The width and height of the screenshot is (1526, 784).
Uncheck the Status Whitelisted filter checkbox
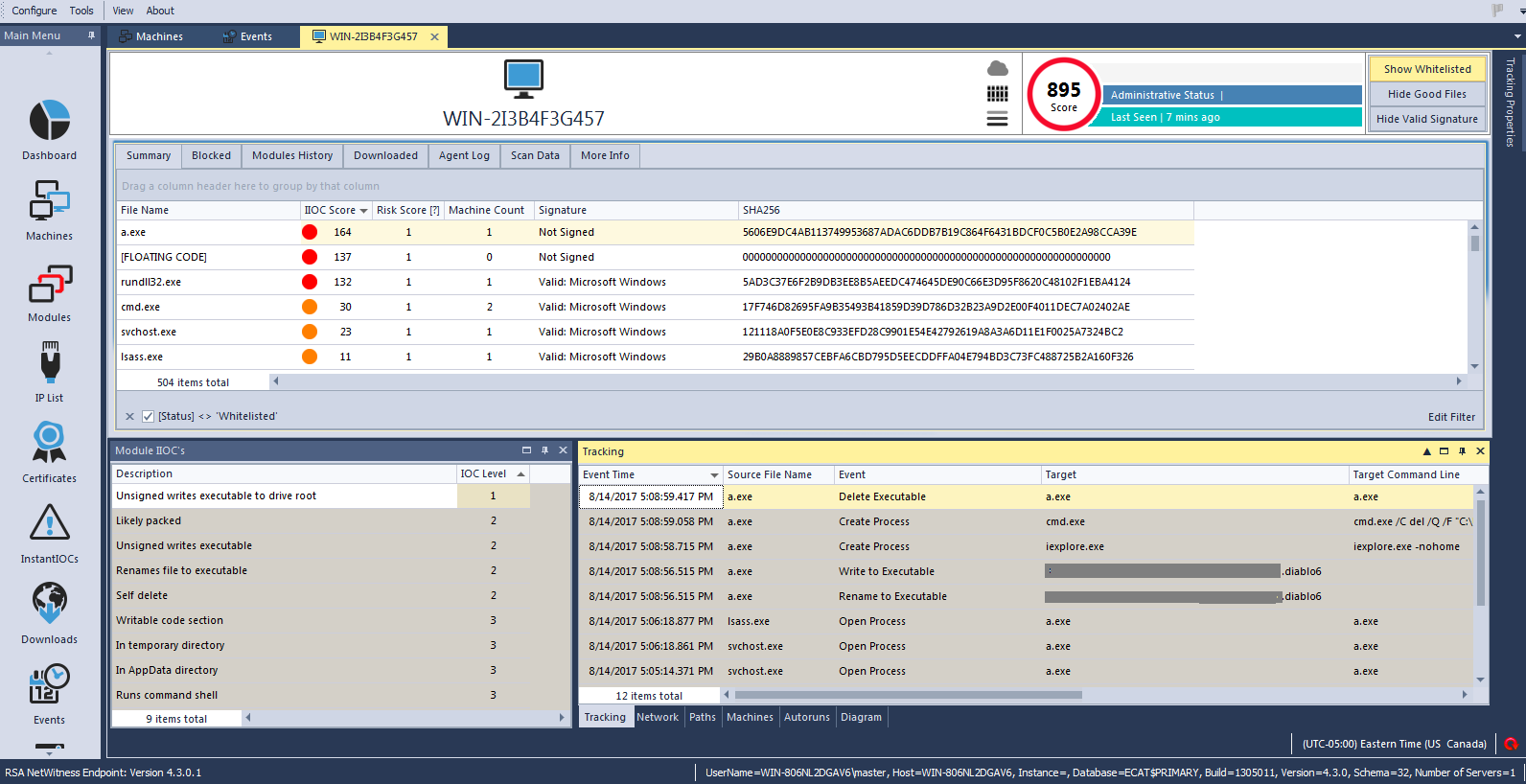(148, 416)
